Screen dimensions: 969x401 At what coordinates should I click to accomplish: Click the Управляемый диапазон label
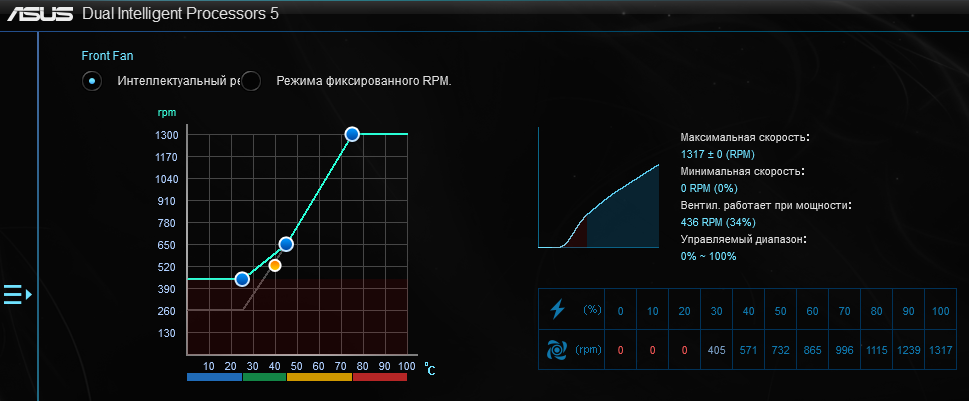pyautogui.click(x=745, y=239)
